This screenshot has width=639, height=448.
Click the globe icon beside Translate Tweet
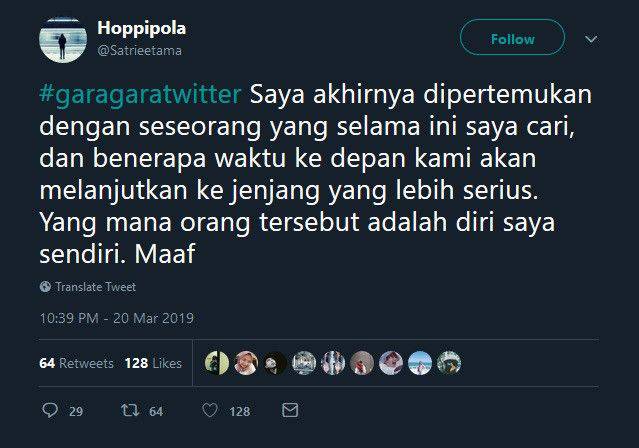[46, 286]
